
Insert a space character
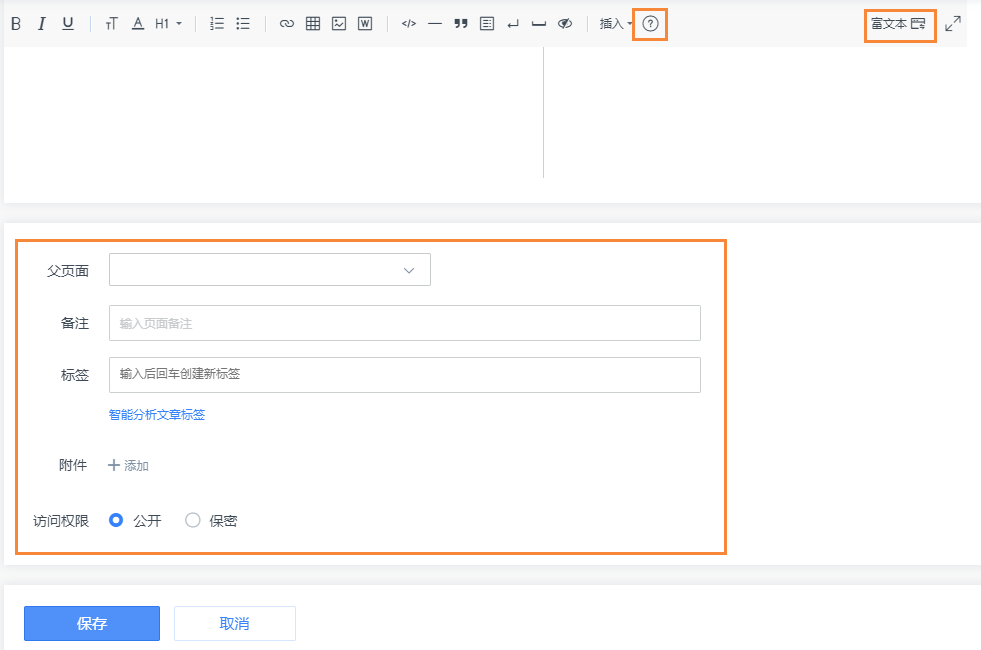539,24
